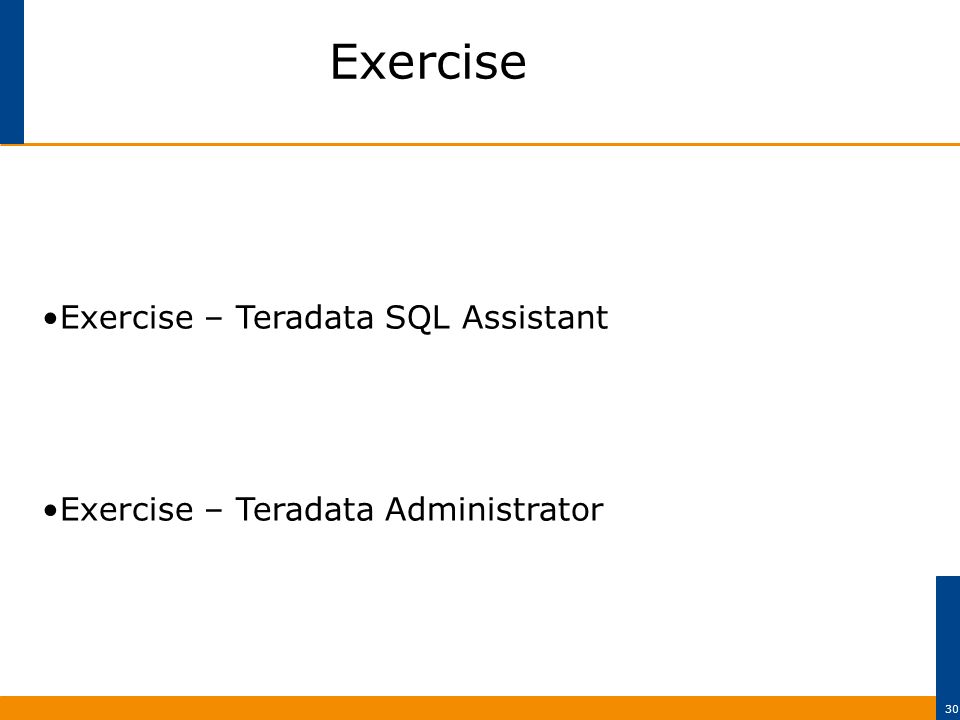
Task: Select the "Exercise – Teradata Administrator" line
Action: (x=324, y=509)
